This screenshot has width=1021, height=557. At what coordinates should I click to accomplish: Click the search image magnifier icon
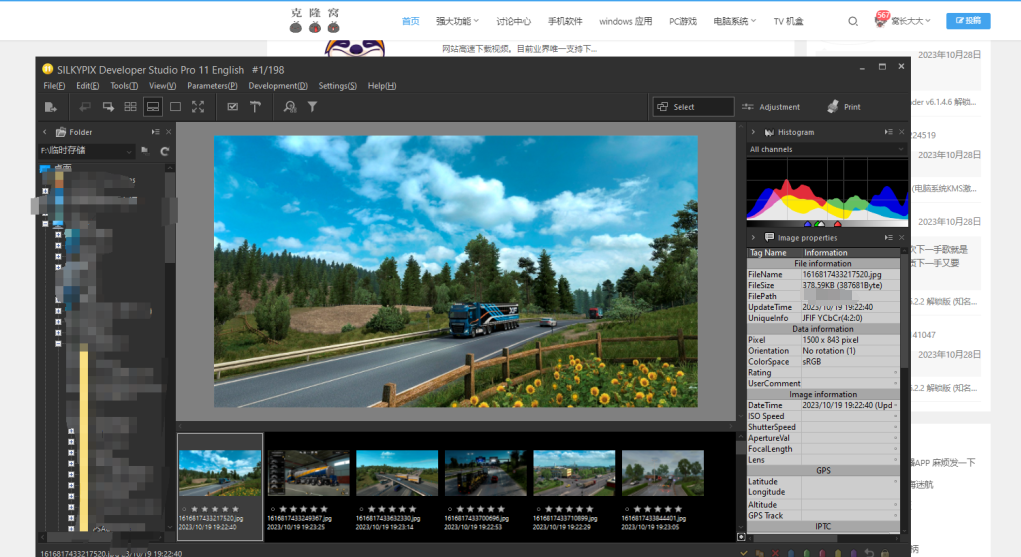click(x=290, y=107)
